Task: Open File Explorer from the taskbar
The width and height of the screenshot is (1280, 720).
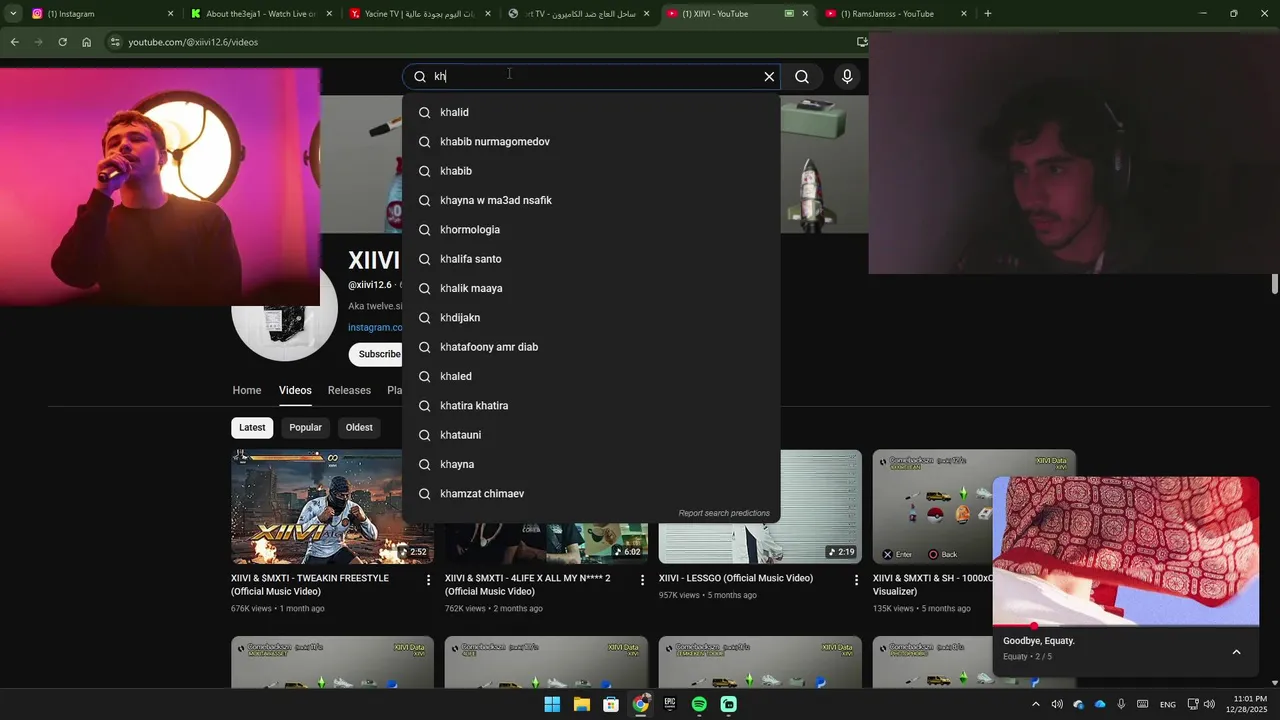Action: pyautogui.click(x=581, y=705)
